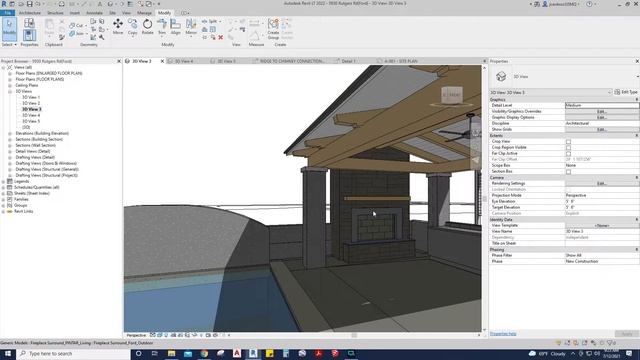Click the Create Group tool
Viewport: 640px width, 360px height.
pos(273,28)
